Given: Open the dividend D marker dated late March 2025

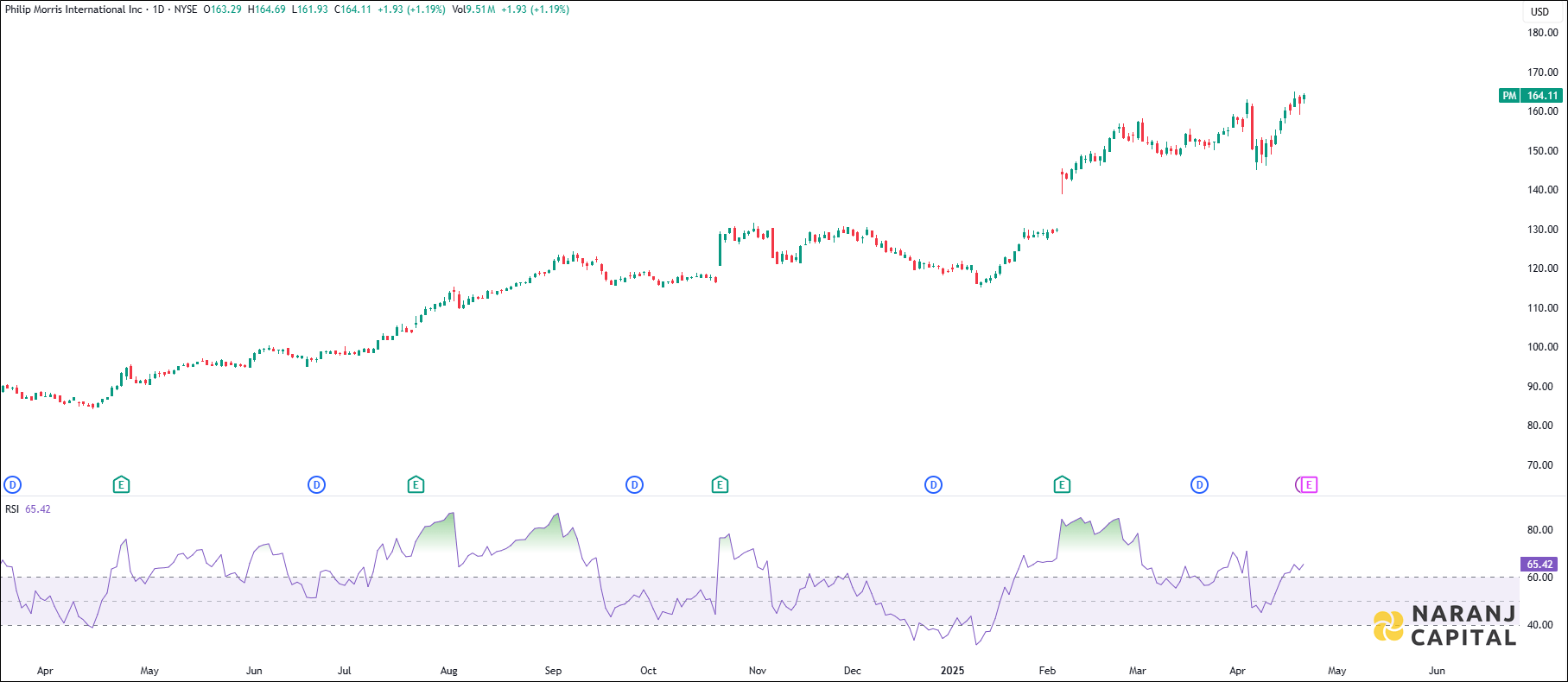Looking at the screenshot, I should click(1199, 485).
